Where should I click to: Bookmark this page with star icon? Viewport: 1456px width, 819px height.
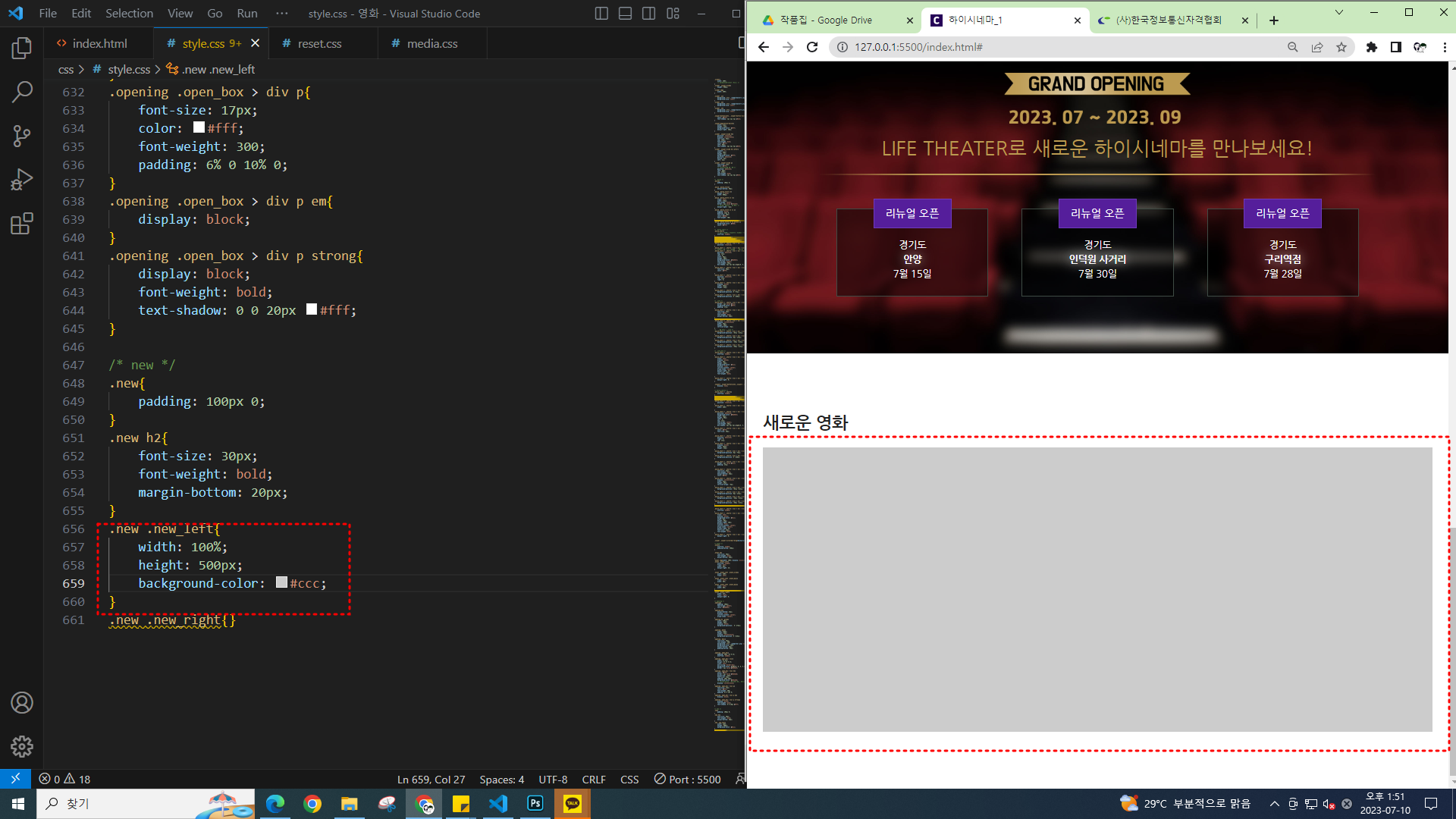point(1341,47)
